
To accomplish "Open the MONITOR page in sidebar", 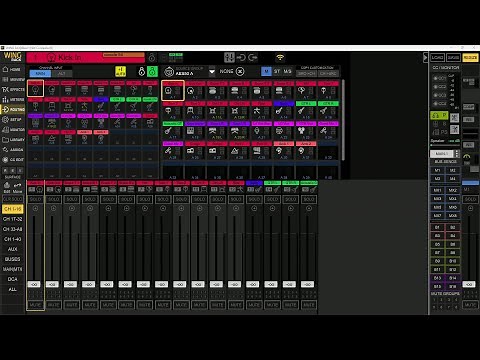I will click(12, 129).
